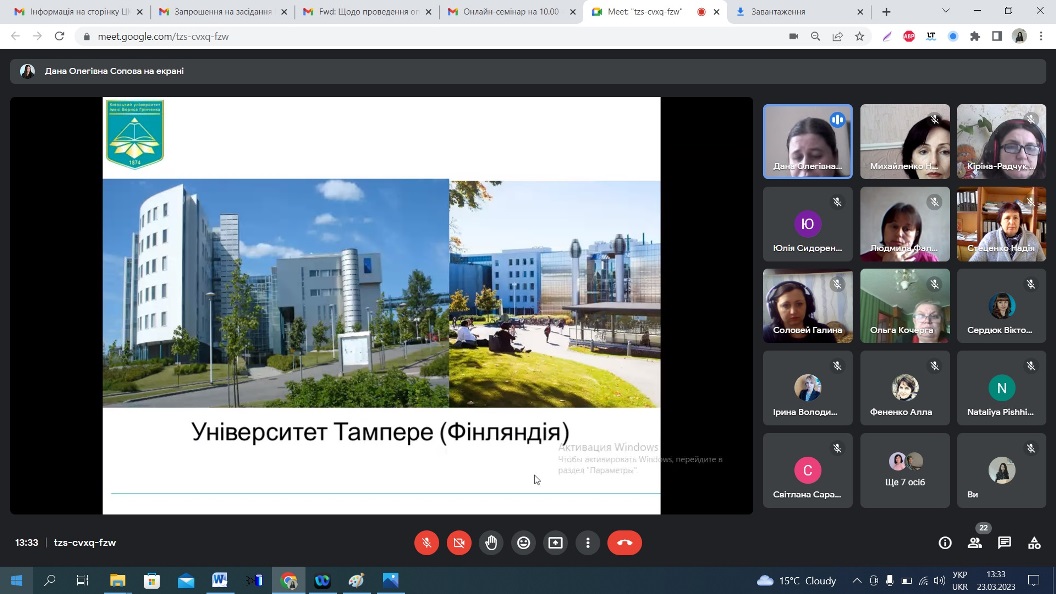Open meeting details info icon
Image resolution: width=1056 pixels, height=594 pixels.
(945, 543)
